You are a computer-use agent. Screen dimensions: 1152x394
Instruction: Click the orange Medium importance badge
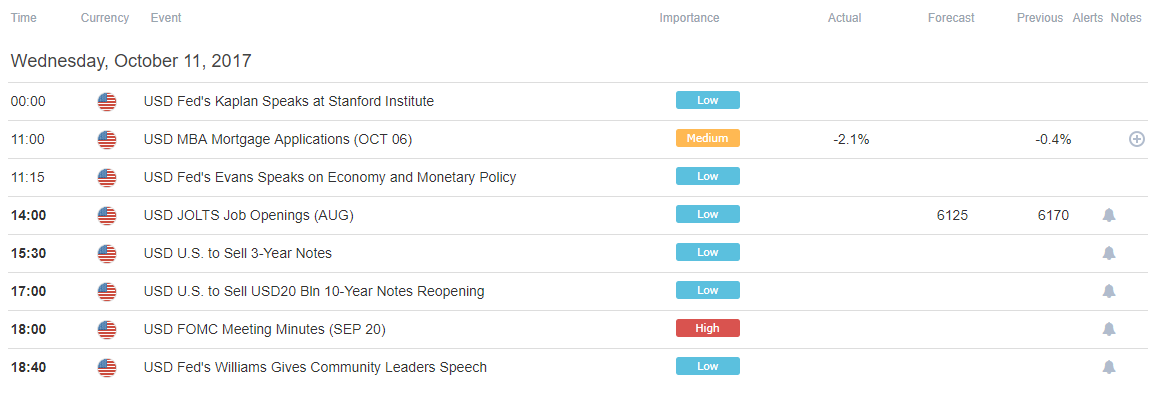click(708, 138)
